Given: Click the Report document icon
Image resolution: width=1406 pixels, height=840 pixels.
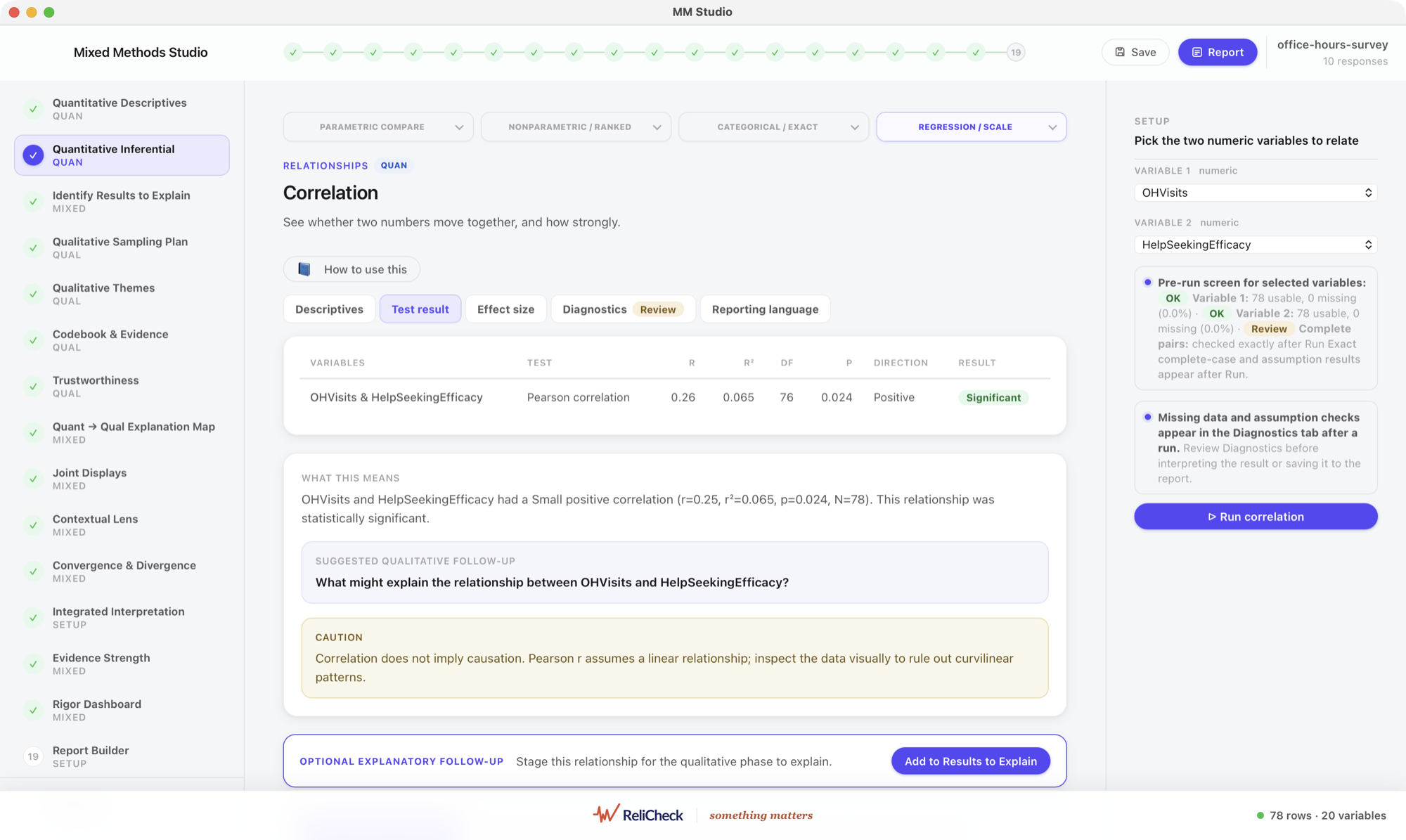Looking at the screenshot, I should pos(1197,52).
